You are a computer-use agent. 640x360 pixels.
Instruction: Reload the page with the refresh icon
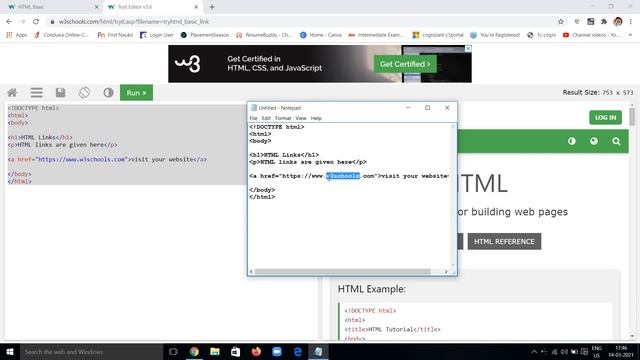click(x=36, y=22)
